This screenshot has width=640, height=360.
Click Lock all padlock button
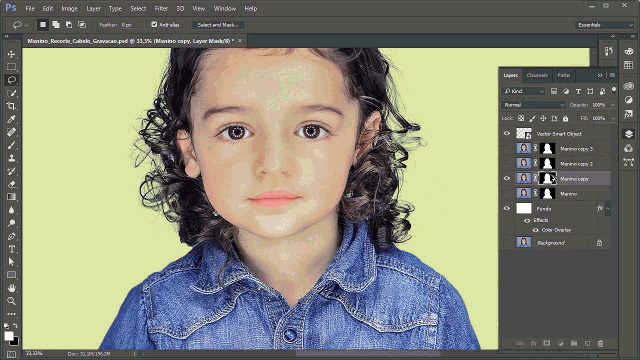565,118
